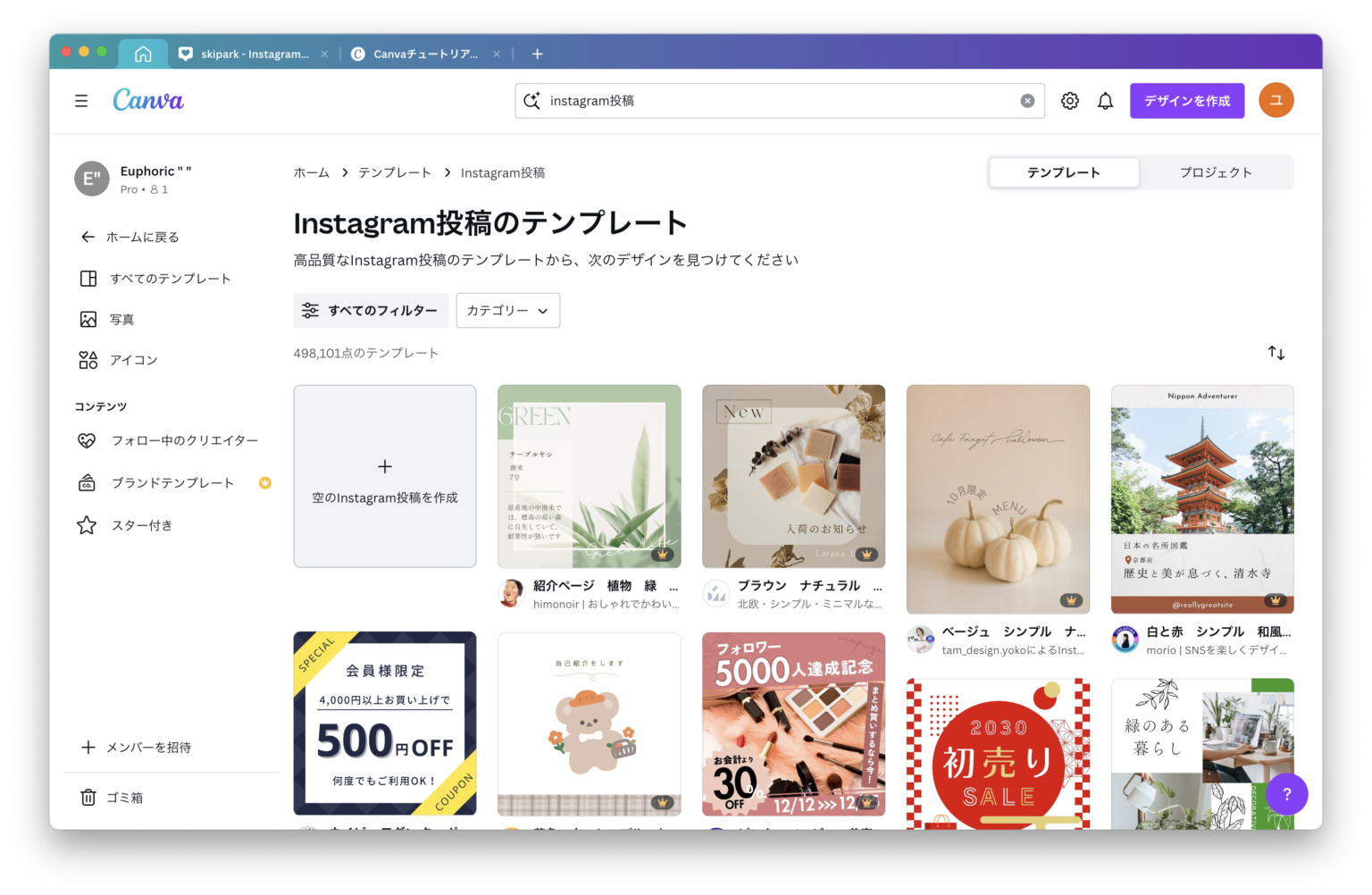The width and height of the screenshot is (1372, 895).
Task: Open the hamburger menu
Action: tap(81, 100)
